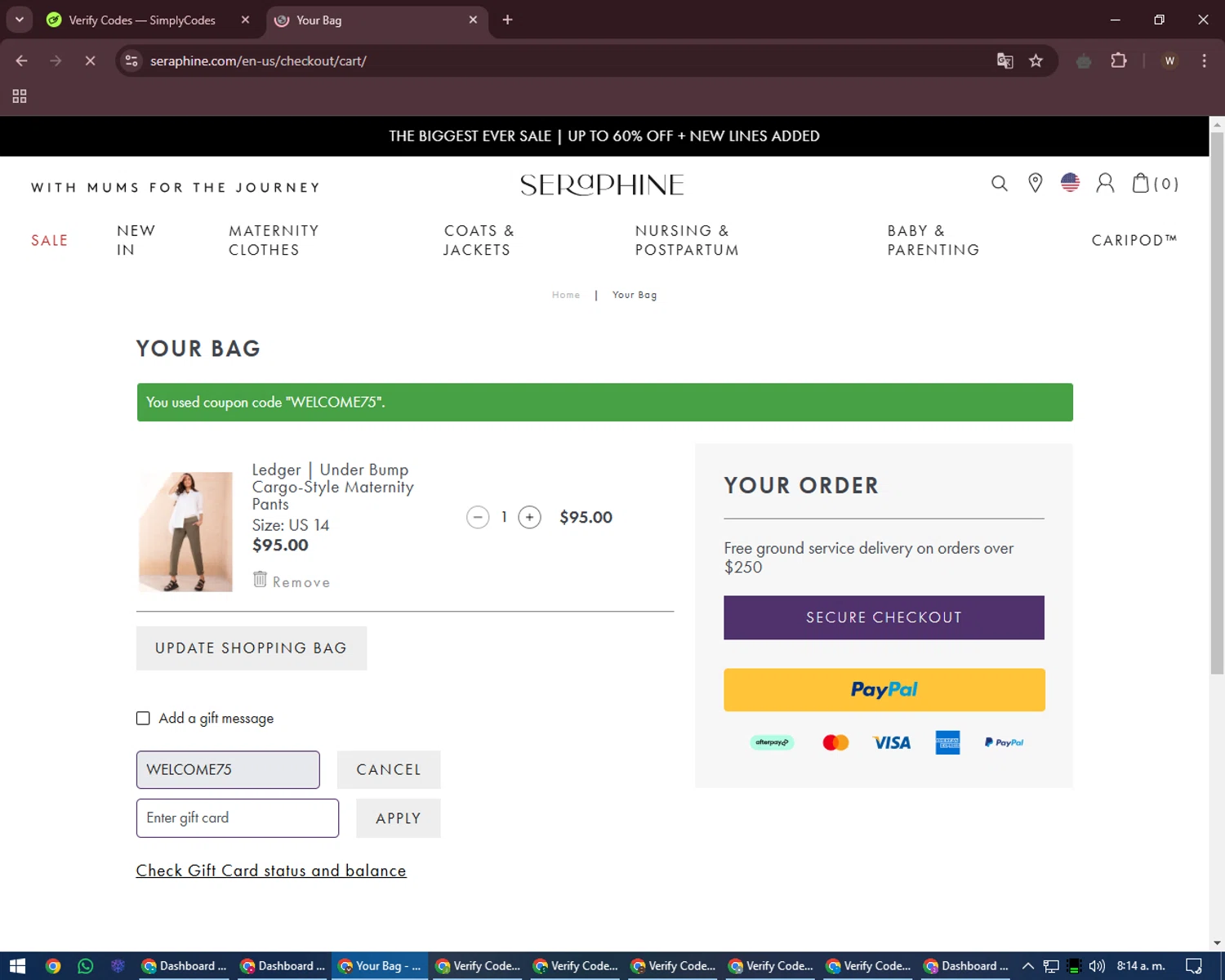Cancel the WELCOME75 coupon code
1225x980 pixels.
coord(389,769)
